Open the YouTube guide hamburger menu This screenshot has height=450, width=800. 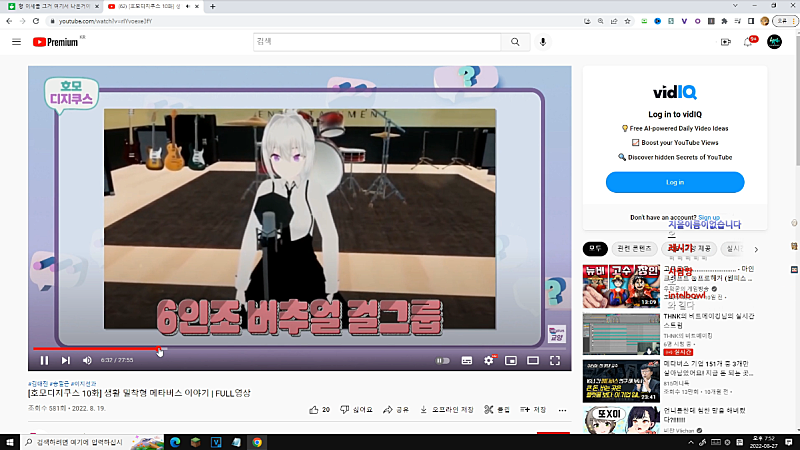[16, 42]
